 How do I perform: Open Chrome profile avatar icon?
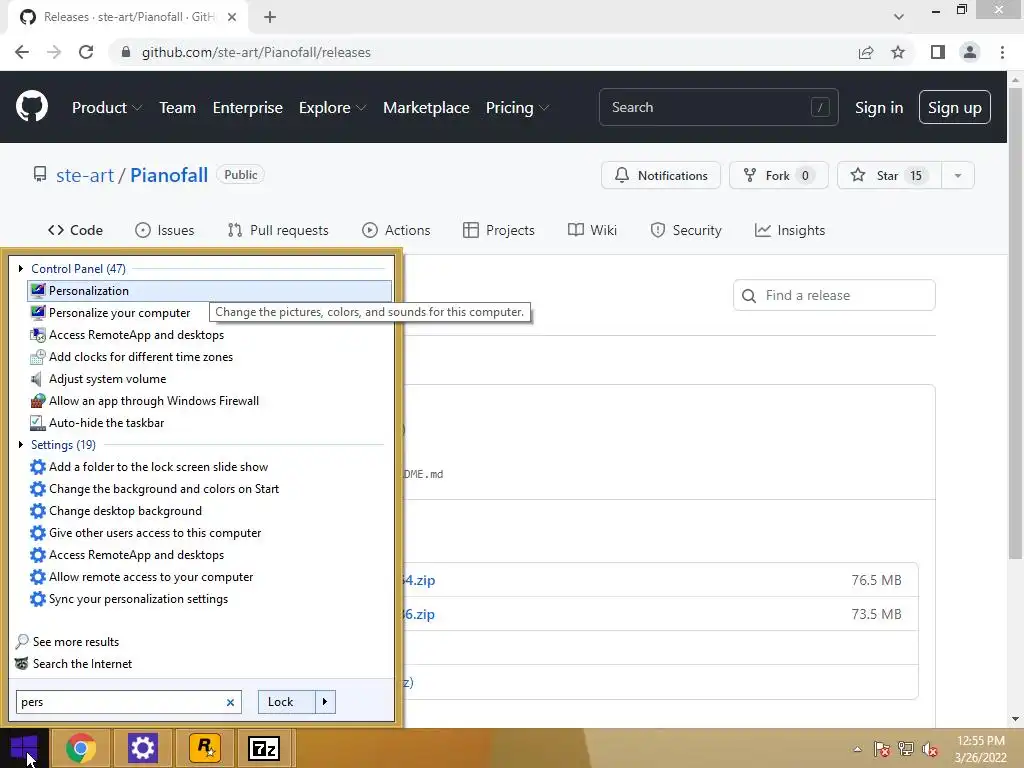pos(970,52)
